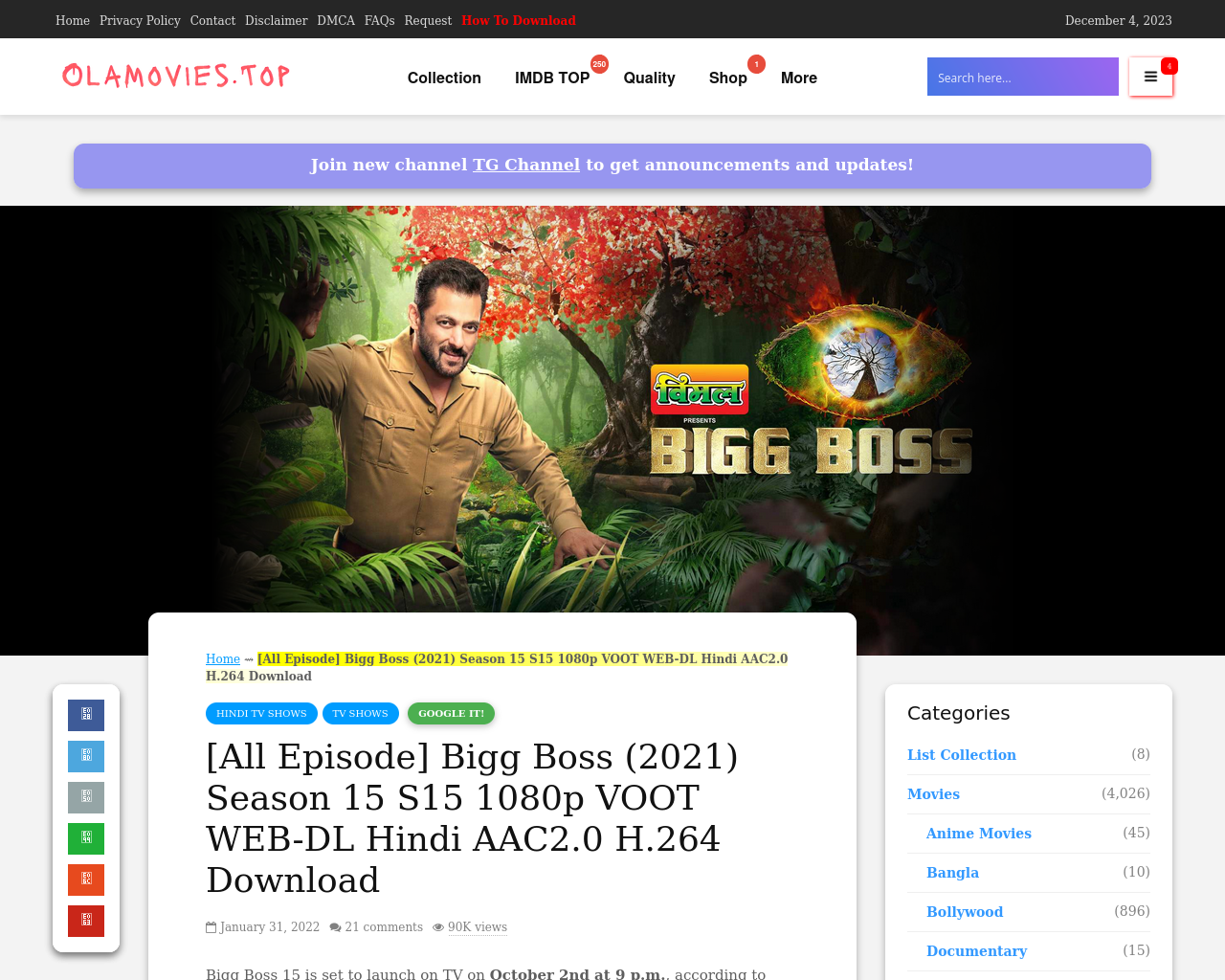
Task: Select the TV SHOWS tag
Action: pyautogui.click(x=360, y=713)
